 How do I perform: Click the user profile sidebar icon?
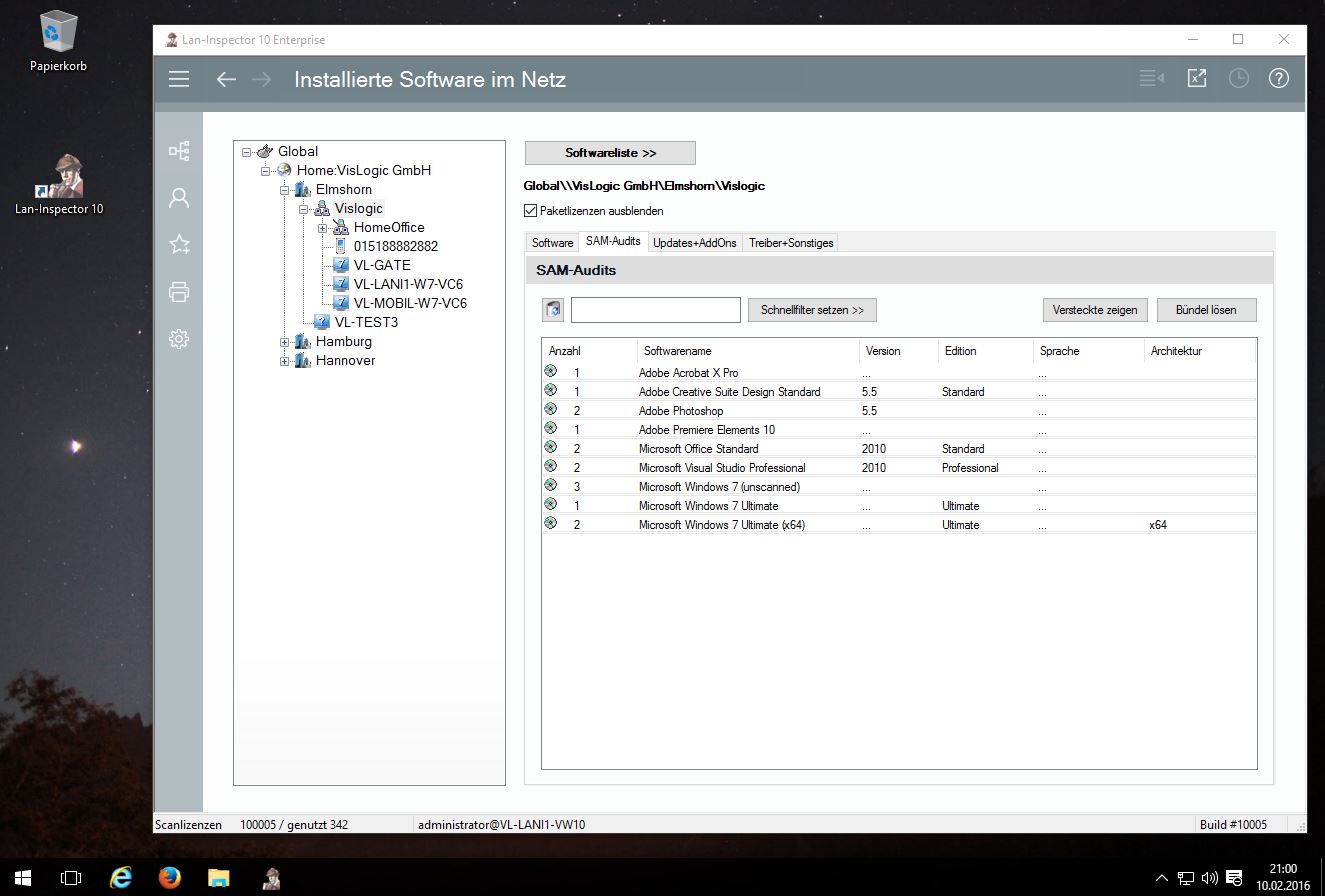179,198
